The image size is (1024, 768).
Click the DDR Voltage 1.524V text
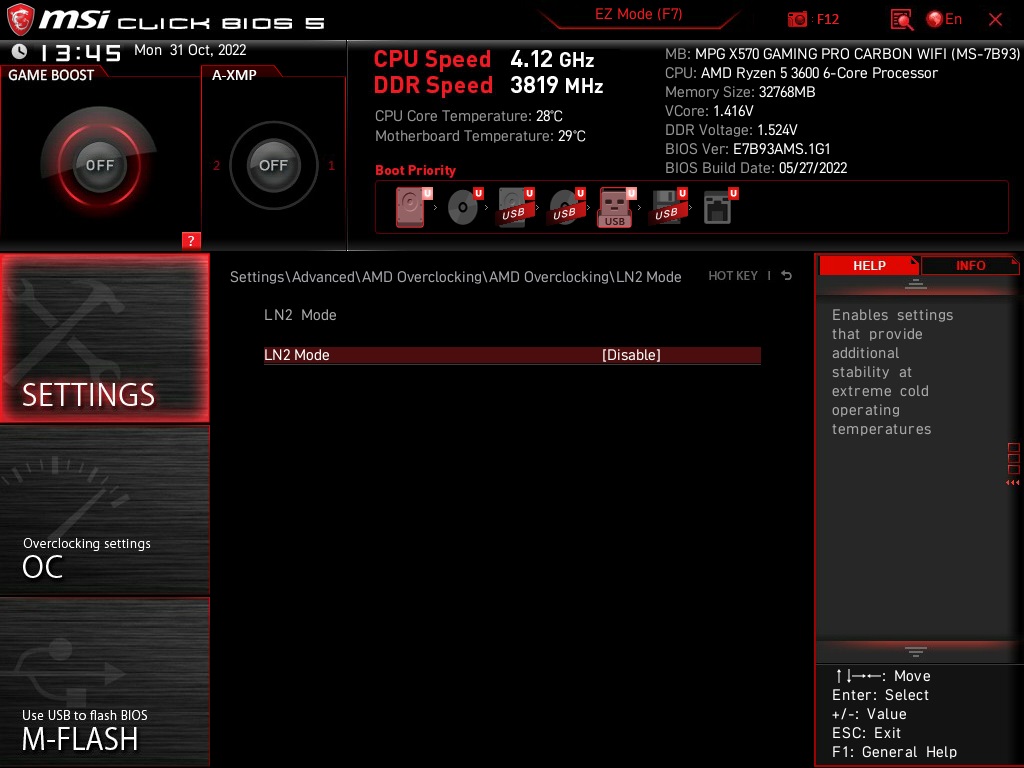[731, 130]
